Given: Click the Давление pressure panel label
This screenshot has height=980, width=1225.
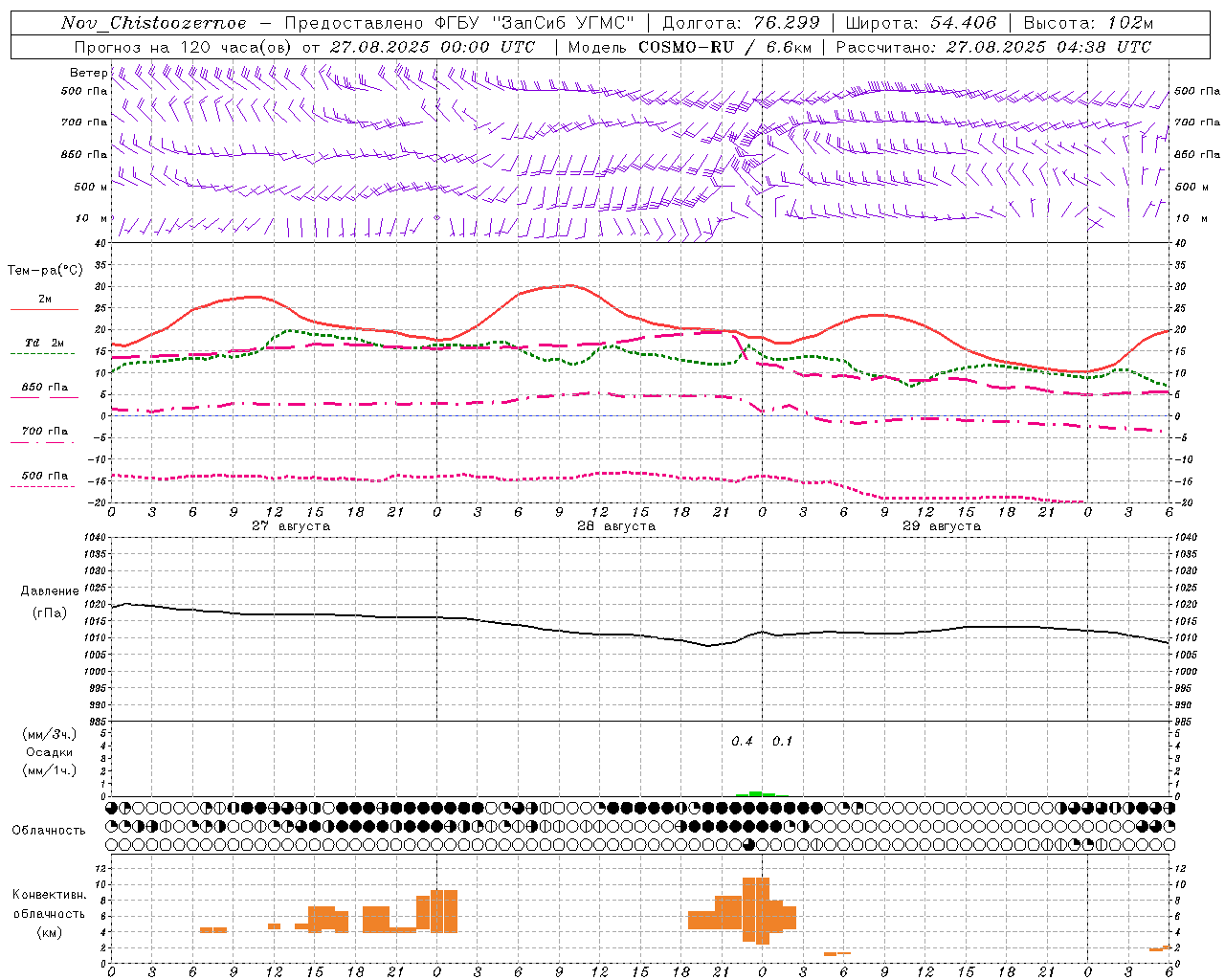Looking at the screenshot, I should pos(50,591).
